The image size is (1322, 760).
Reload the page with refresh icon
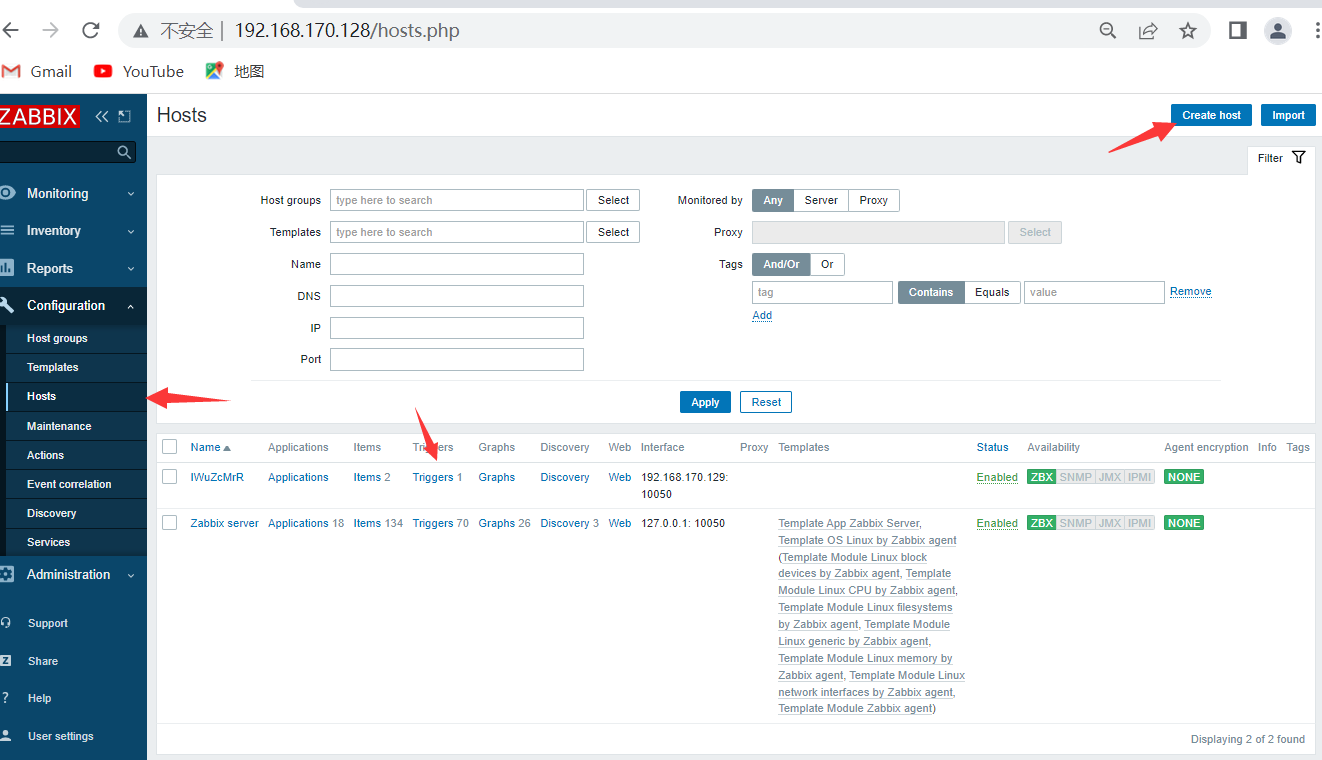(x=90, y=30)
